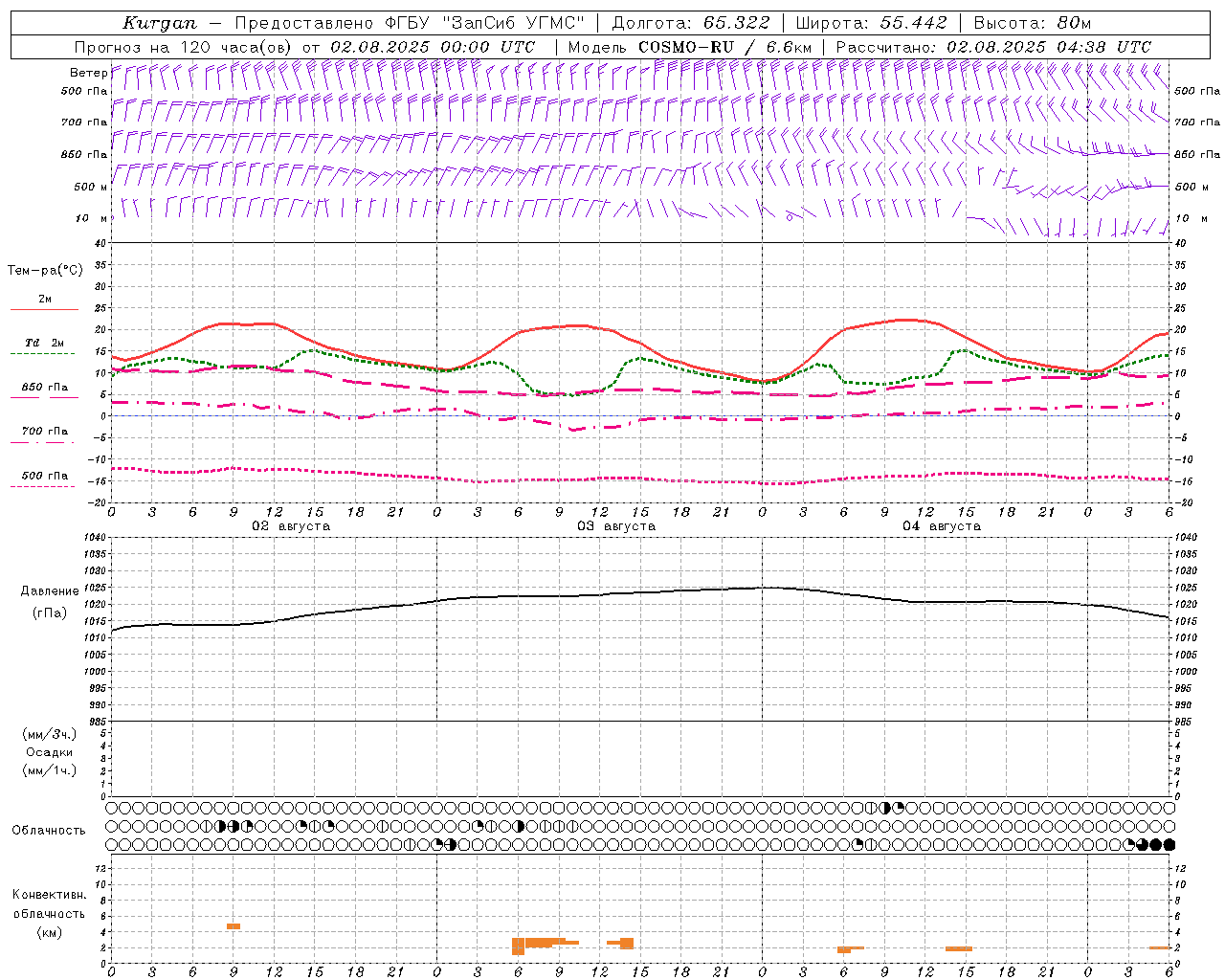Click the red solid line sample under "2м" legend
Image resolution: width=1225 pixels, height=980 pixels.
tap(45, 309)
